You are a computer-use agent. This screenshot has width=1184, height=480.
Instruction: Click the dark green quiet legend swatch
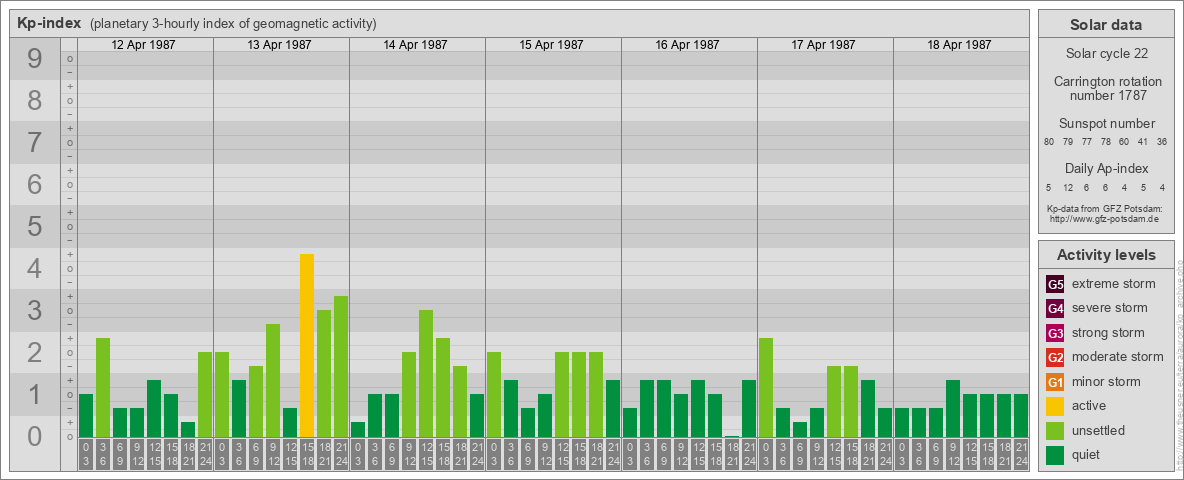pos(1056,455)
